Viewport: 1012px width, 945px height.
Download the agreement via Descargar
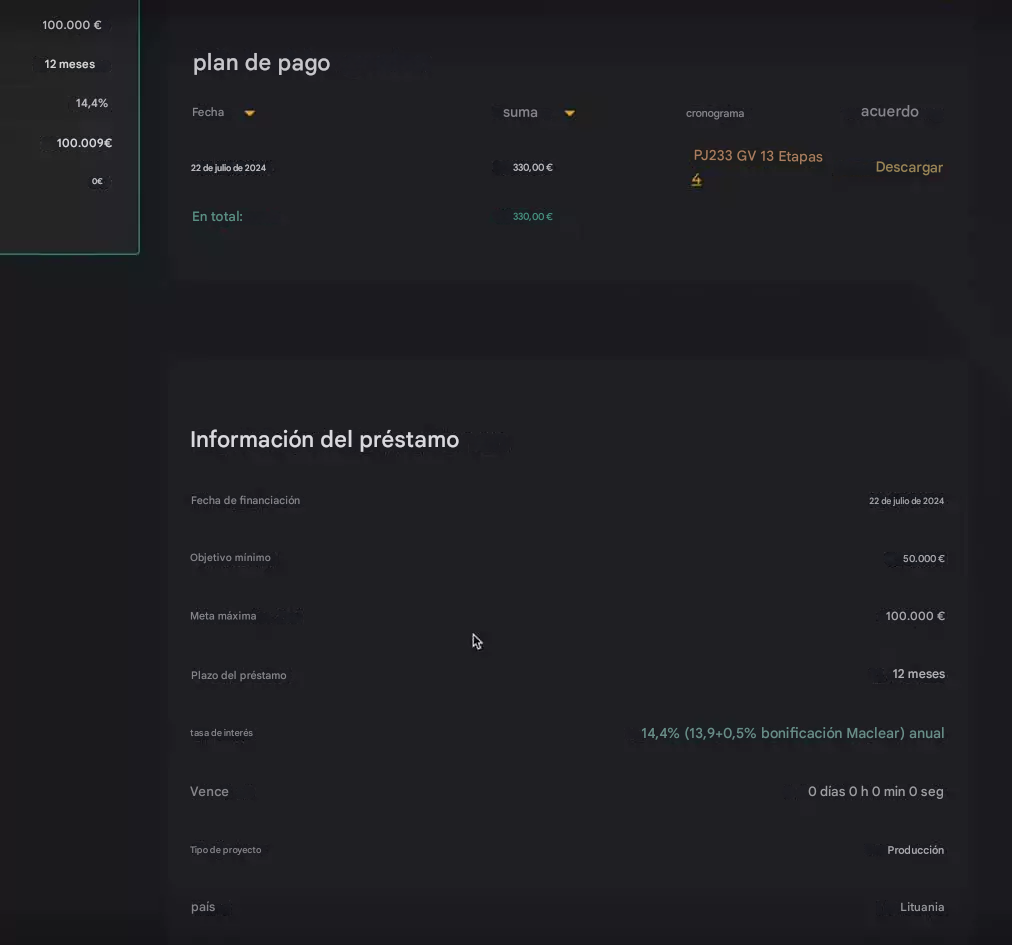pyautogui.click(x=908, y=167)
